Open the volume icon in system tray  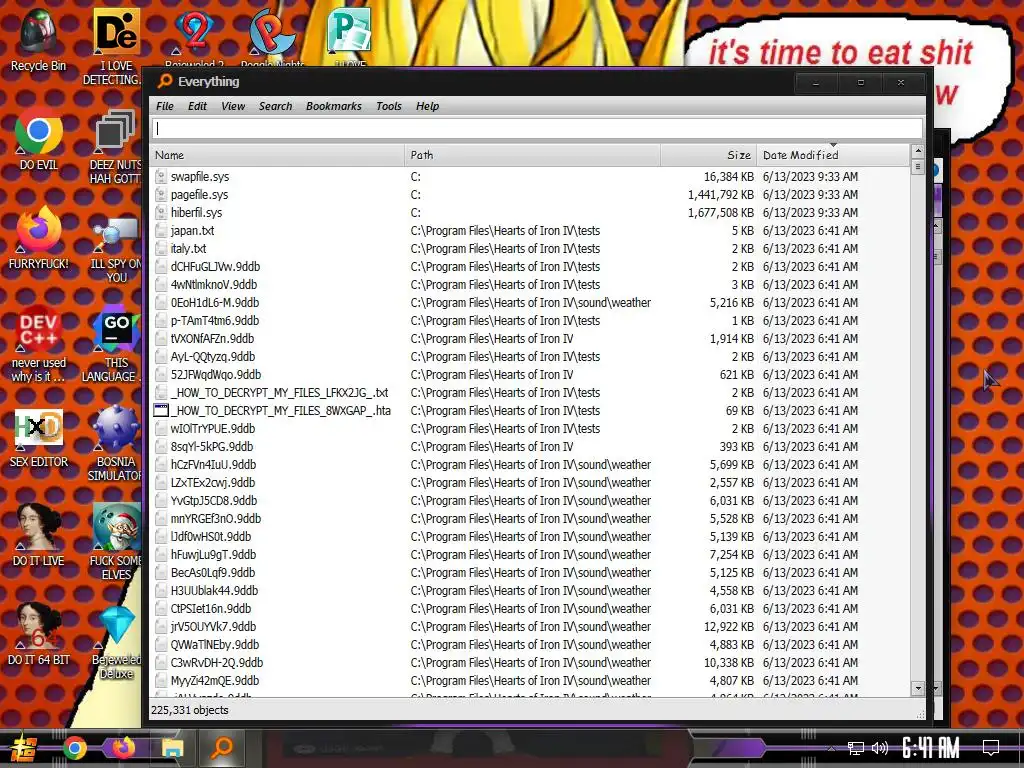point(880,748)
